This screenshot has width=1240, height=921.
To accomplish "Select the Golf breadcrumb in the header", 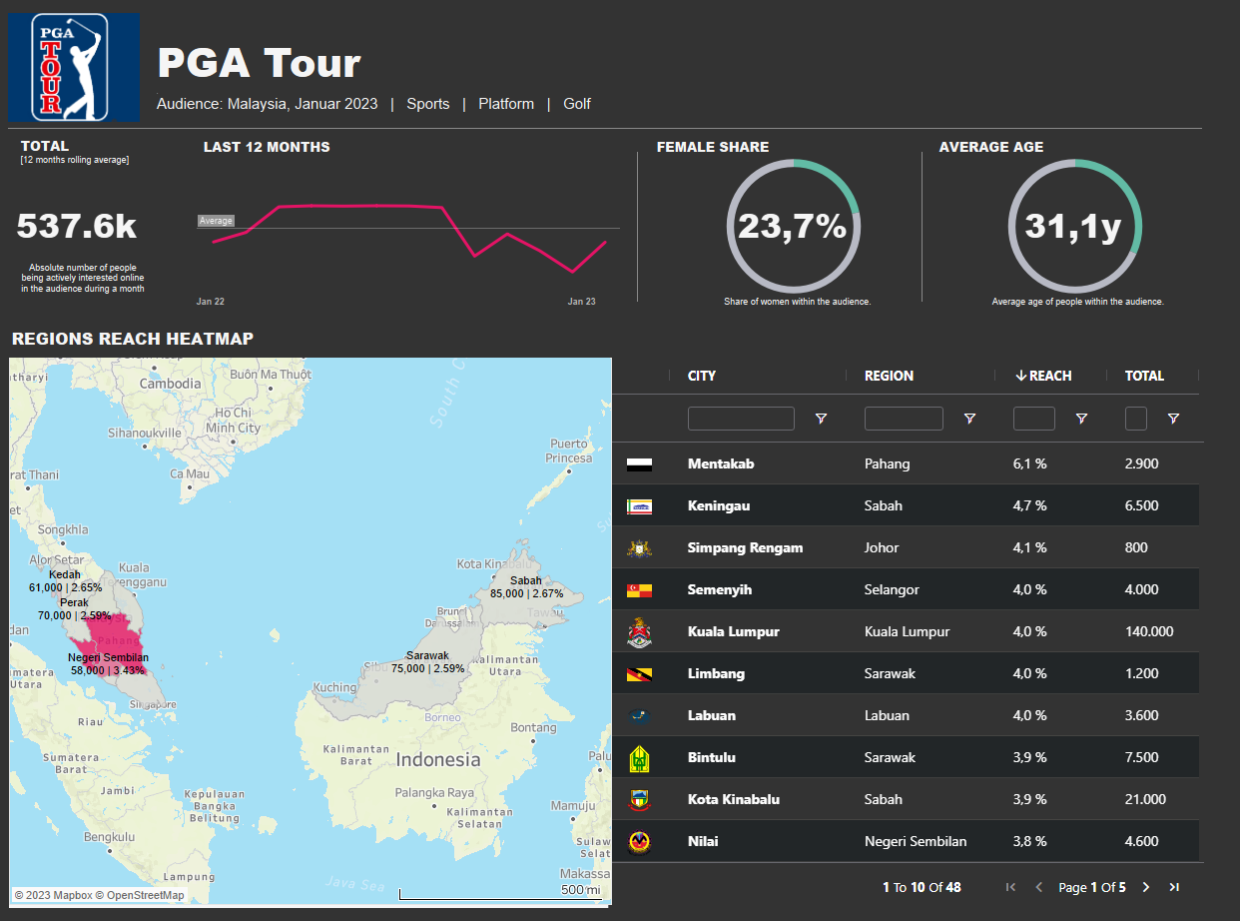I will [577, 104].
